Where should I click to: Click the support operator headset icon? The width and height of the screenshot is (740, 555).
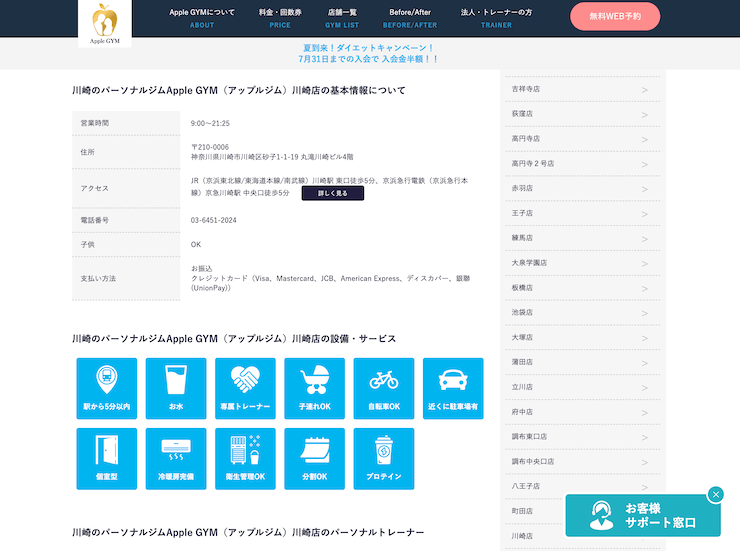[601, 515]
